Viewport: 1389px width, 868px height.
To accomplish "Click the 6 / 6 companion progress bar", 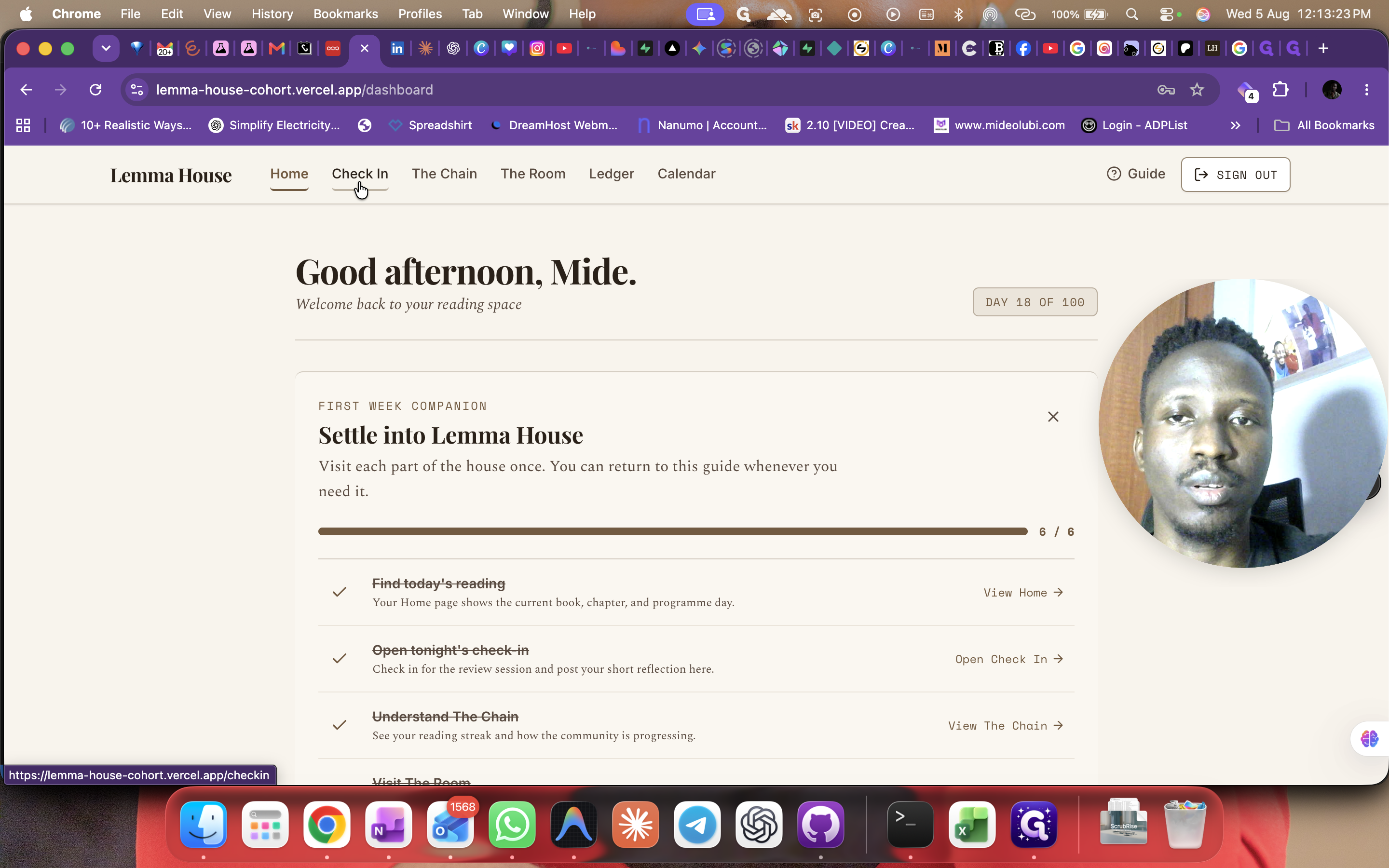I will [x=673, y=531].
